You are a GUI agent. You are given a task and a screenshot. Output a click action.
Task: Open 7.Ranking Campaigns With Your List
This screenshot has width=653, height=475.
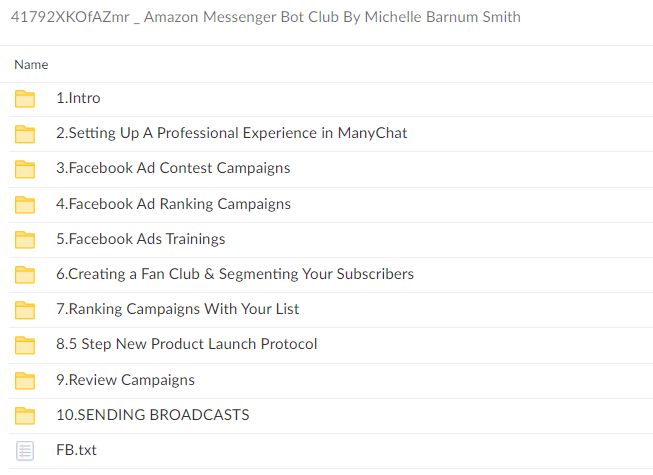pyautogui.click(x=177, y=309)
